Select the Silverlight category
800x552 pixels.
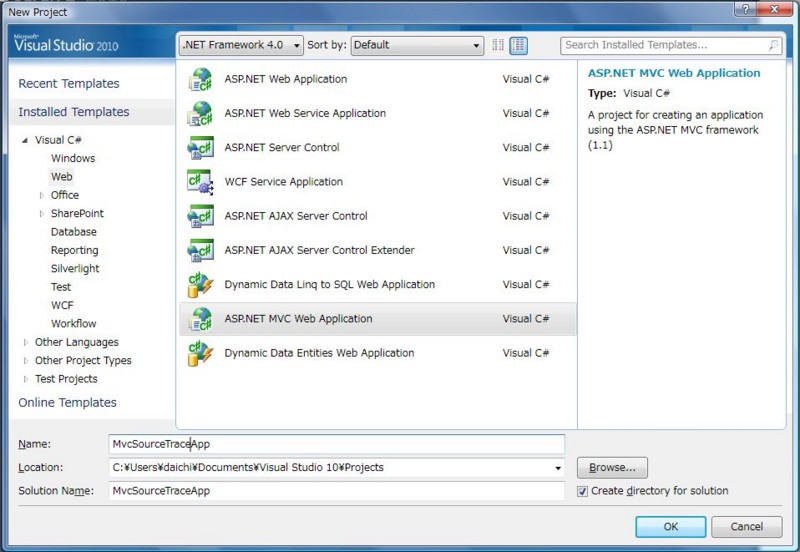(75, 269)
